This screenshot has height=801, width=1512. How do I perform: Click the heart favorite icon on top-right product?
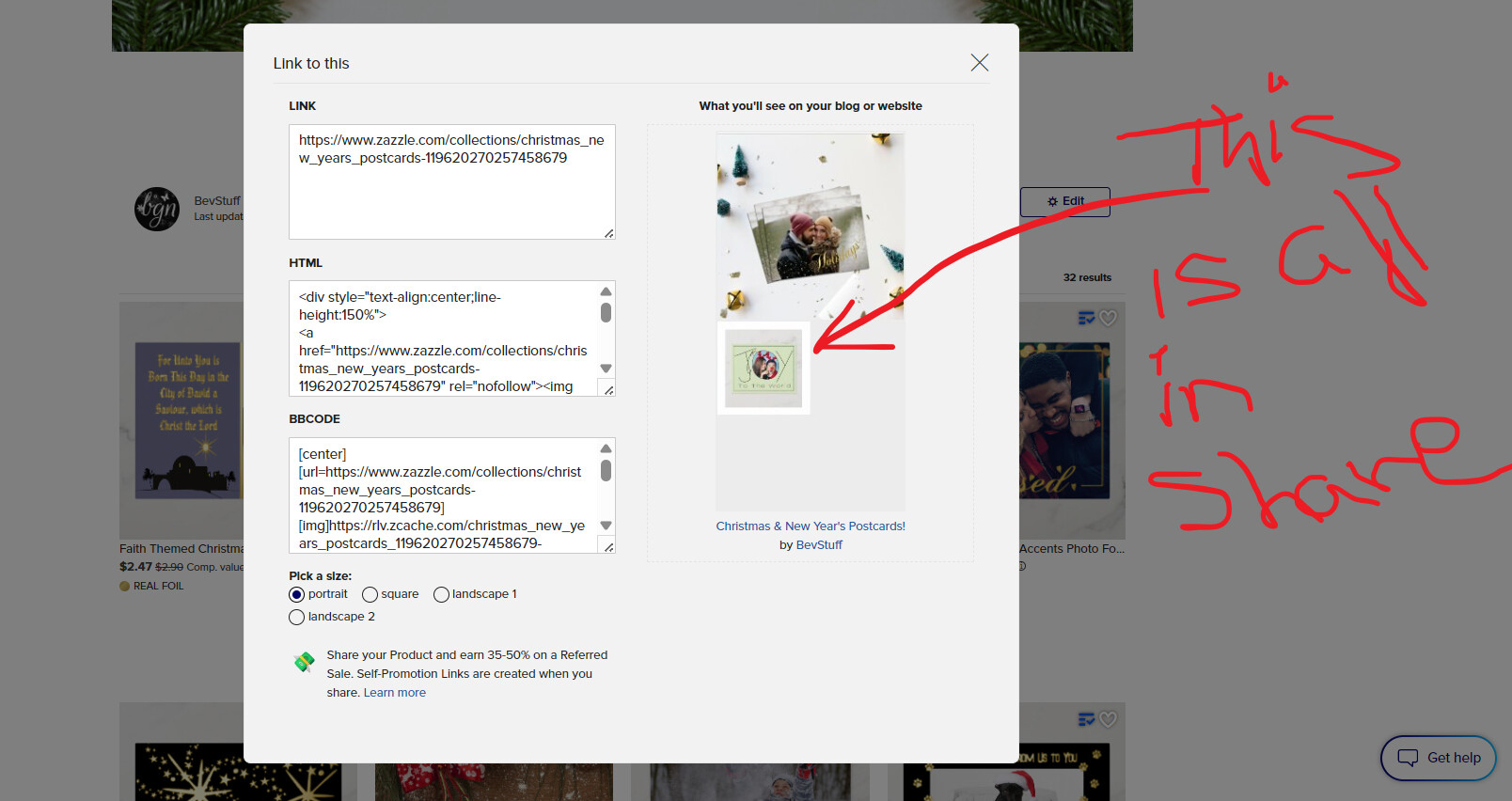1109,319
